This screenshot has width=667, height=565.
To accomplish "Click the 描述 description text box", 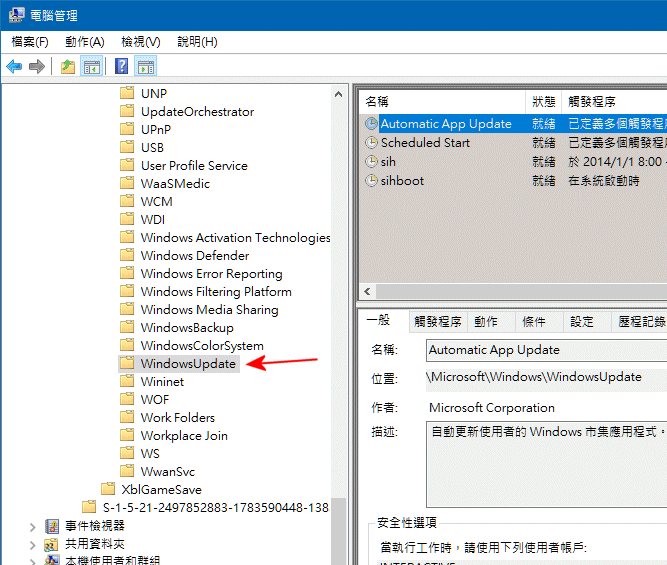I will click(x=547, y=464).
